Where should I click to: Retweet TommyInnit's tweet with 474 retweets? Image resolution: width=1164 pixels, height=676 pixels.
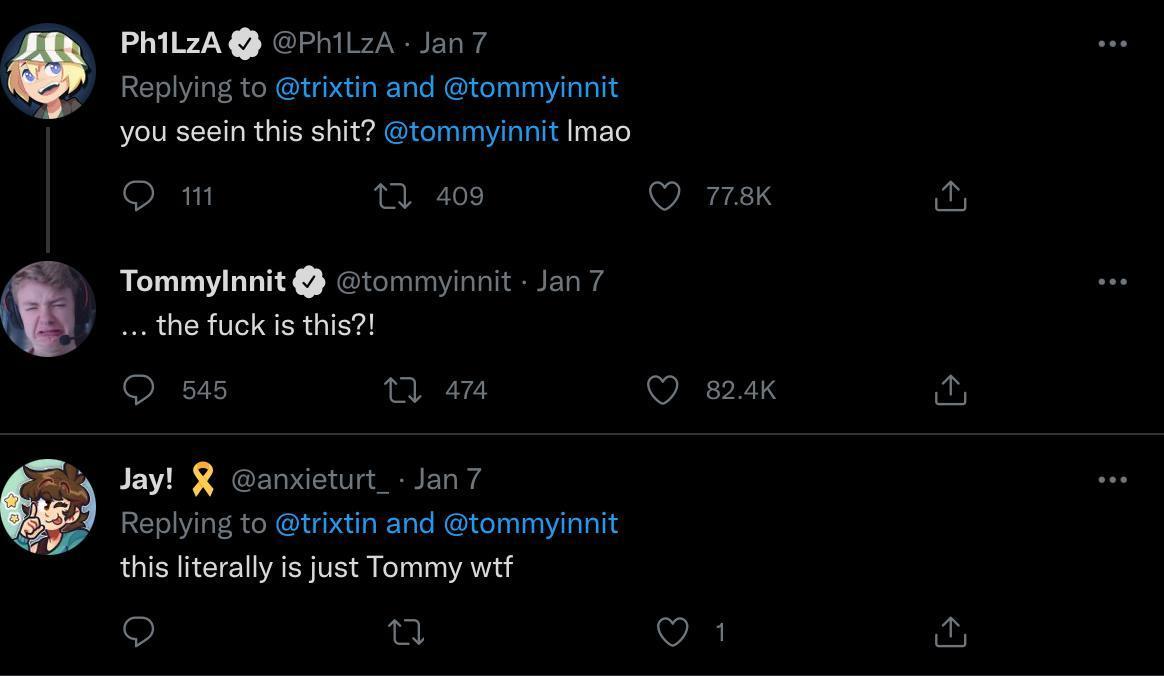403,390
